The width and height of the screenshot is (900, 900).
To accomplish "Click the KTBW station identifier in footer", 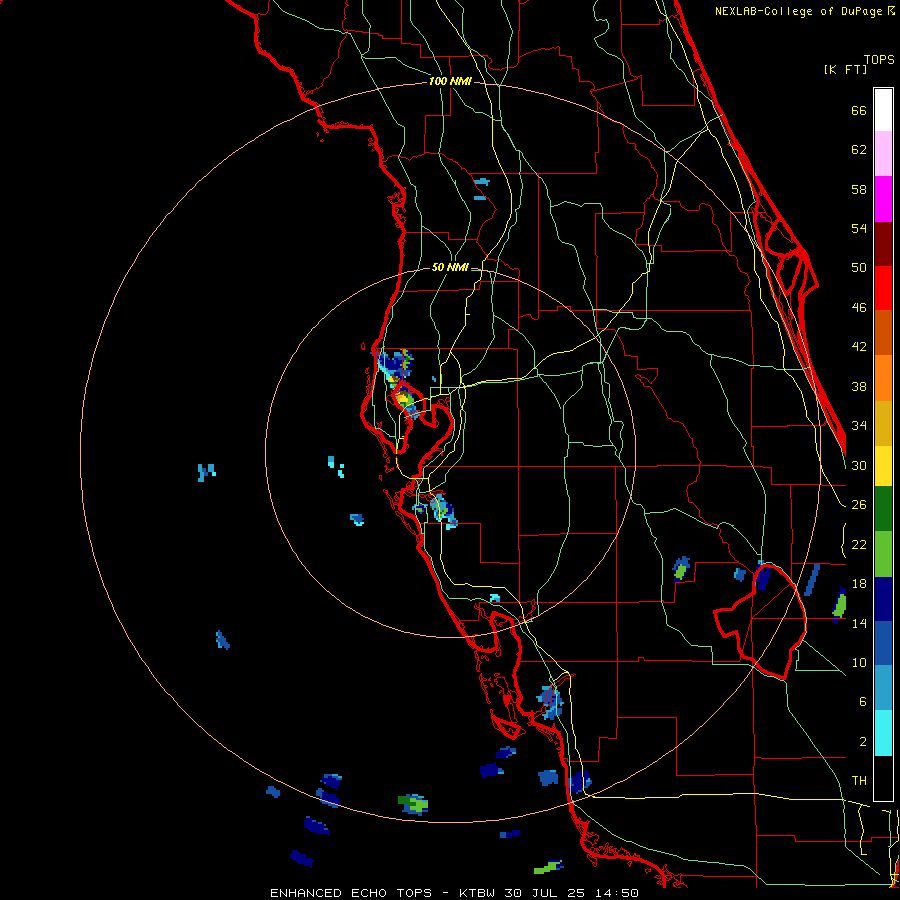I will click(x=477, y=893).
